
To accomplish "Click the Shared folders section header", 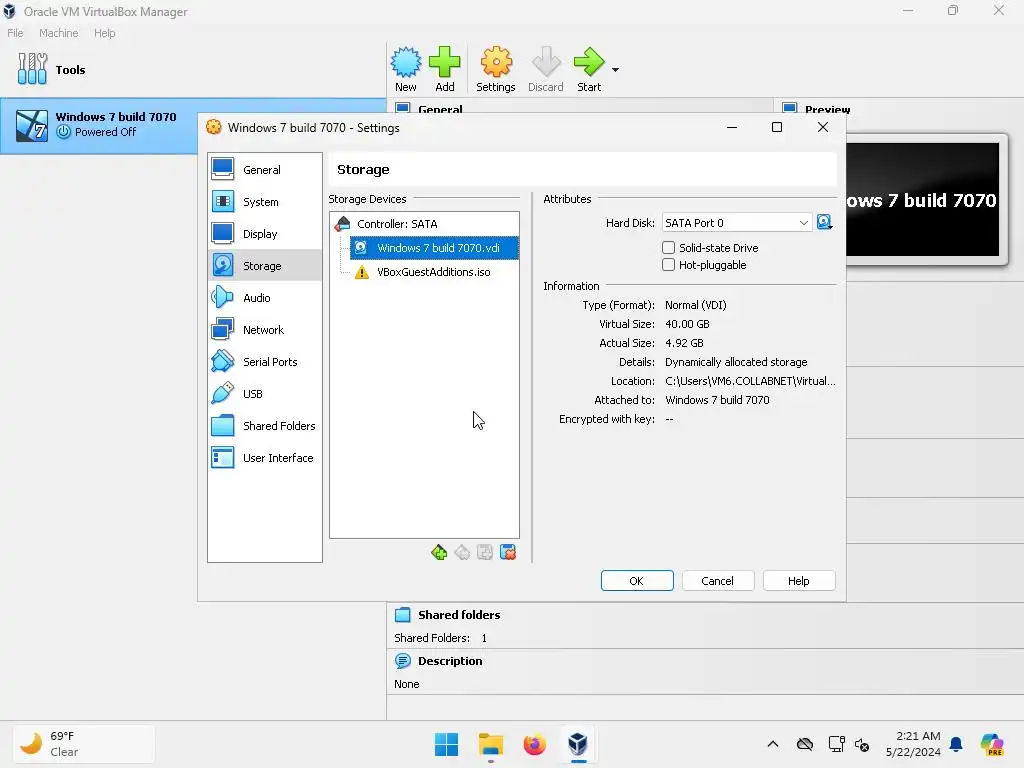I will [x=458, y=615].
